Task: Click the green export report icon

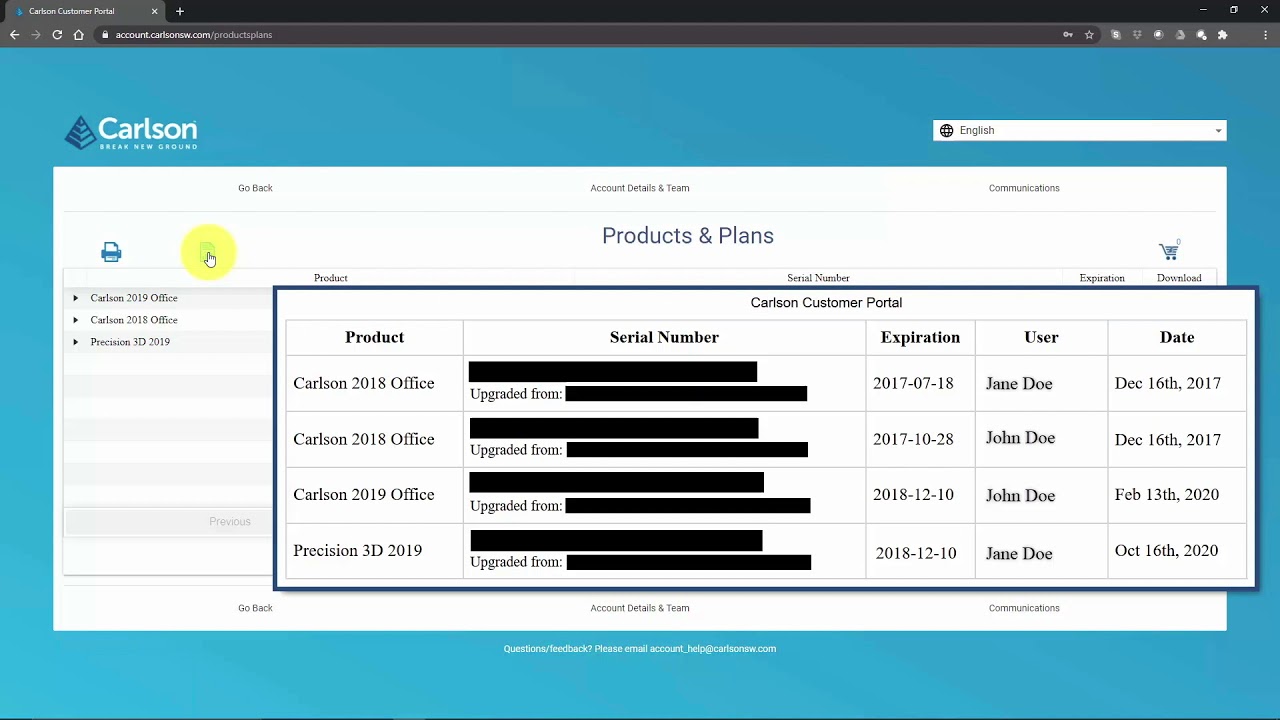Action: (x=207, y=251)
